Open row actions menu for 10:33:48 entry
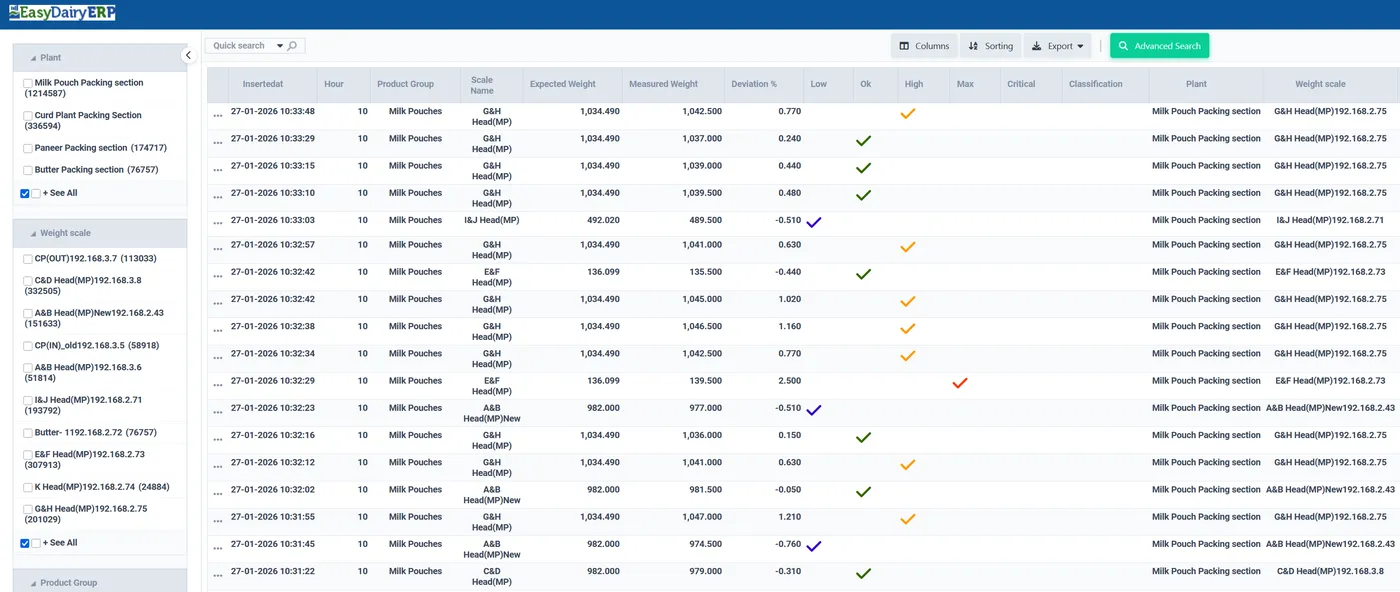This screenshot has height=592, width=1400. (218, 116)
